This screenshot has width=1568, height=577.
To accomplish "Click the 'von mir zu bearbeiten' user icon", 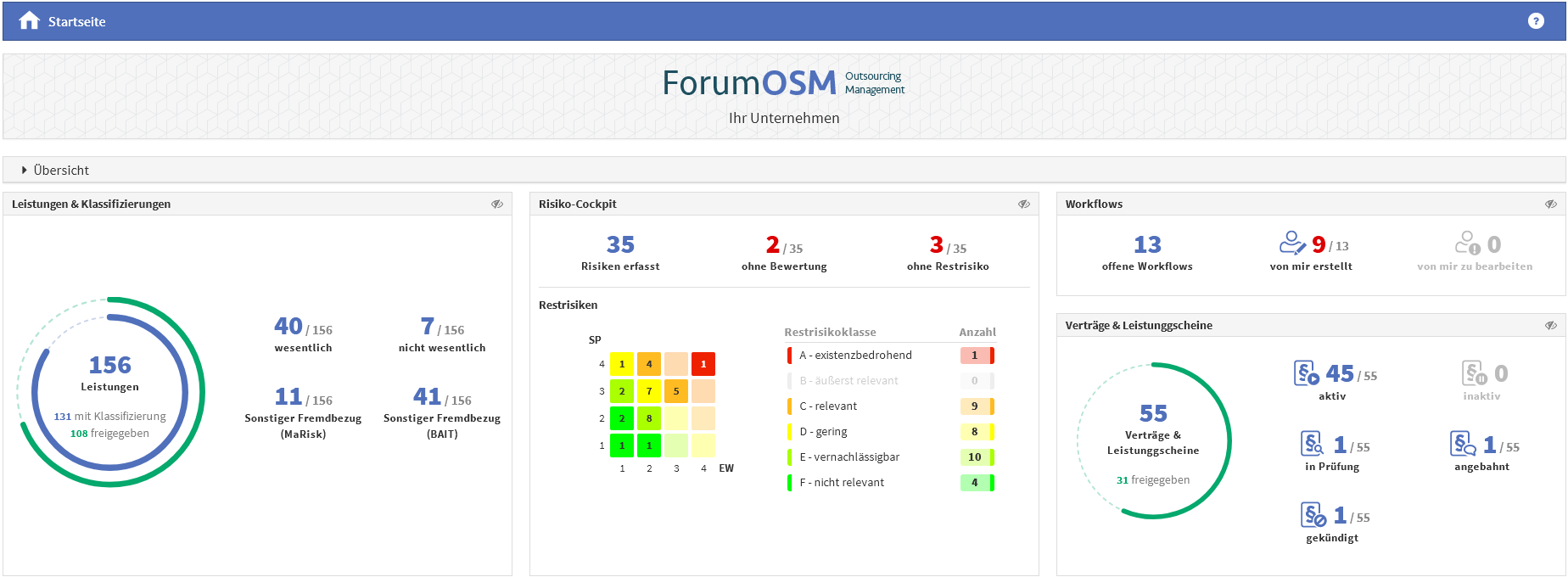I will (x=1468, y=244).
